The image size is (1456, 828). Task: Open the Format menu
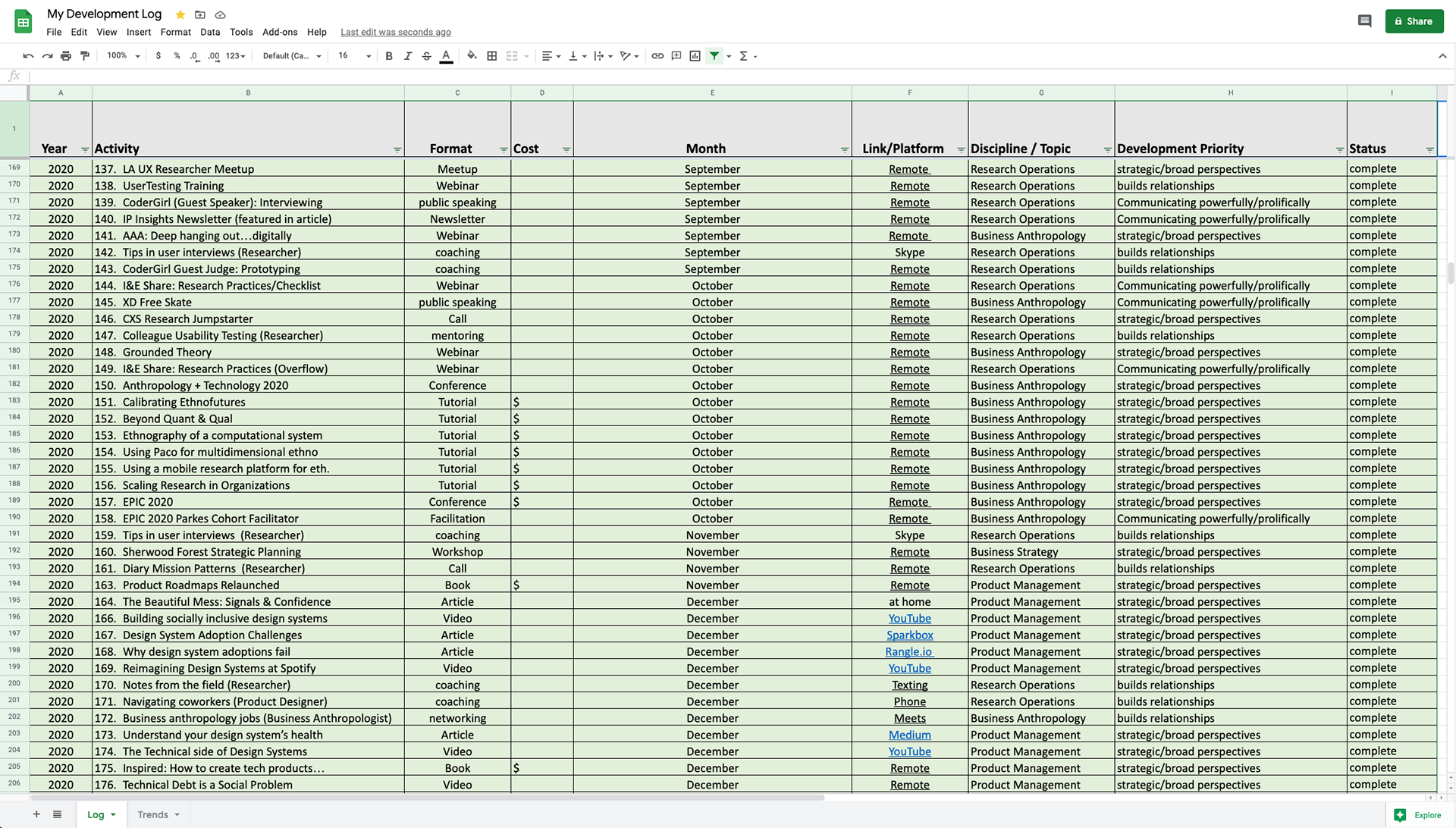pos(175,32)
